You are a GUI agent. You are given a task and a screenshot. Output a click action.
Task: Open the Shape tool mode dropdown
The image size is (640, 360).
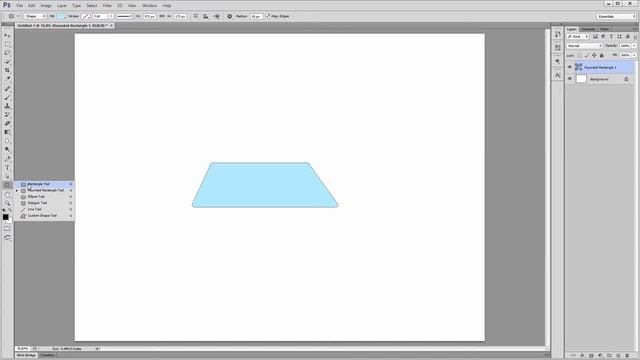click(x=35, y=16)
